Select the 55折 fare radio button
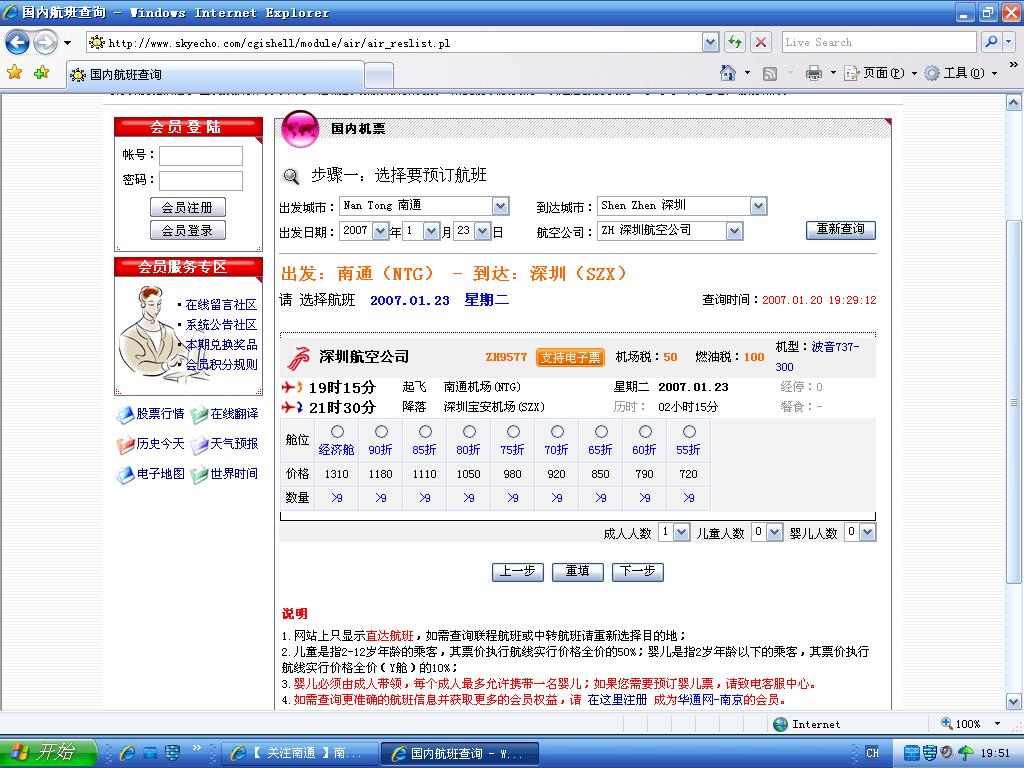 (x=689, y=432)
